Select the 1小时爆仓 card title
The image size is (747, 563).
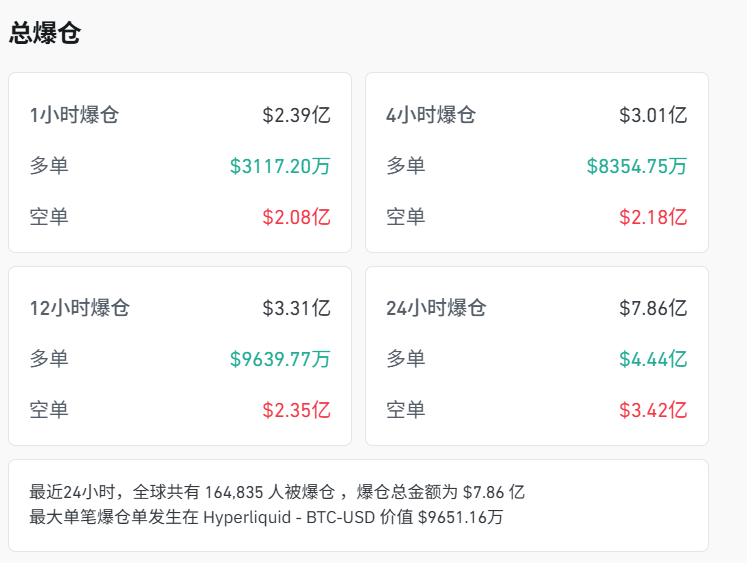(74, 115)
